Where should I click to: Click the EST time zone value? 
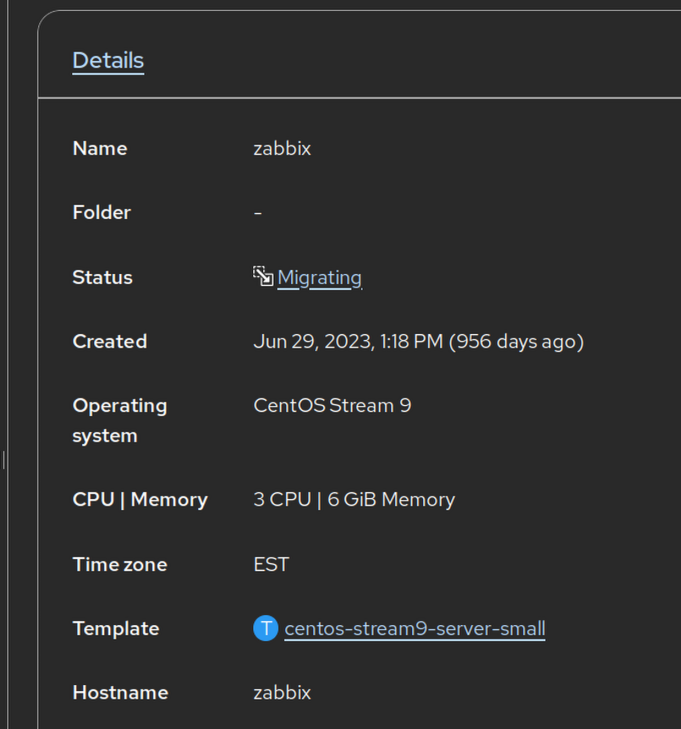coord(271,564)
